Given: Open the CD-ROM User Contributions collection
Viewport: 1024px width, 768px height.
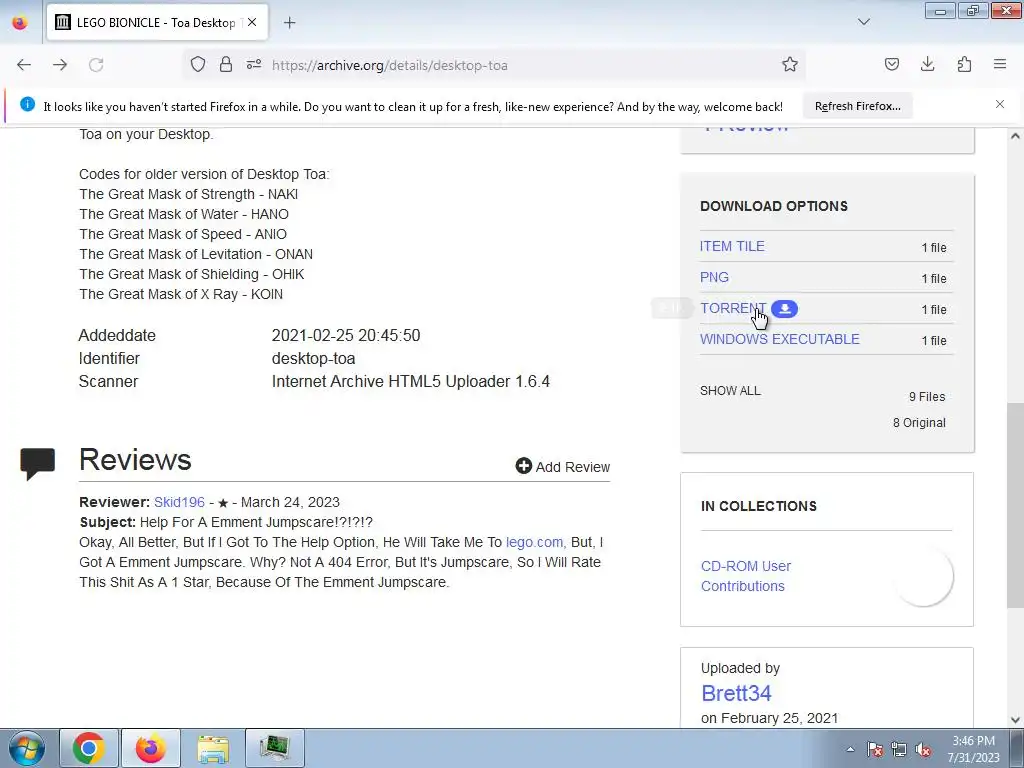Looking at the screenshot, I should click(746, 576).
